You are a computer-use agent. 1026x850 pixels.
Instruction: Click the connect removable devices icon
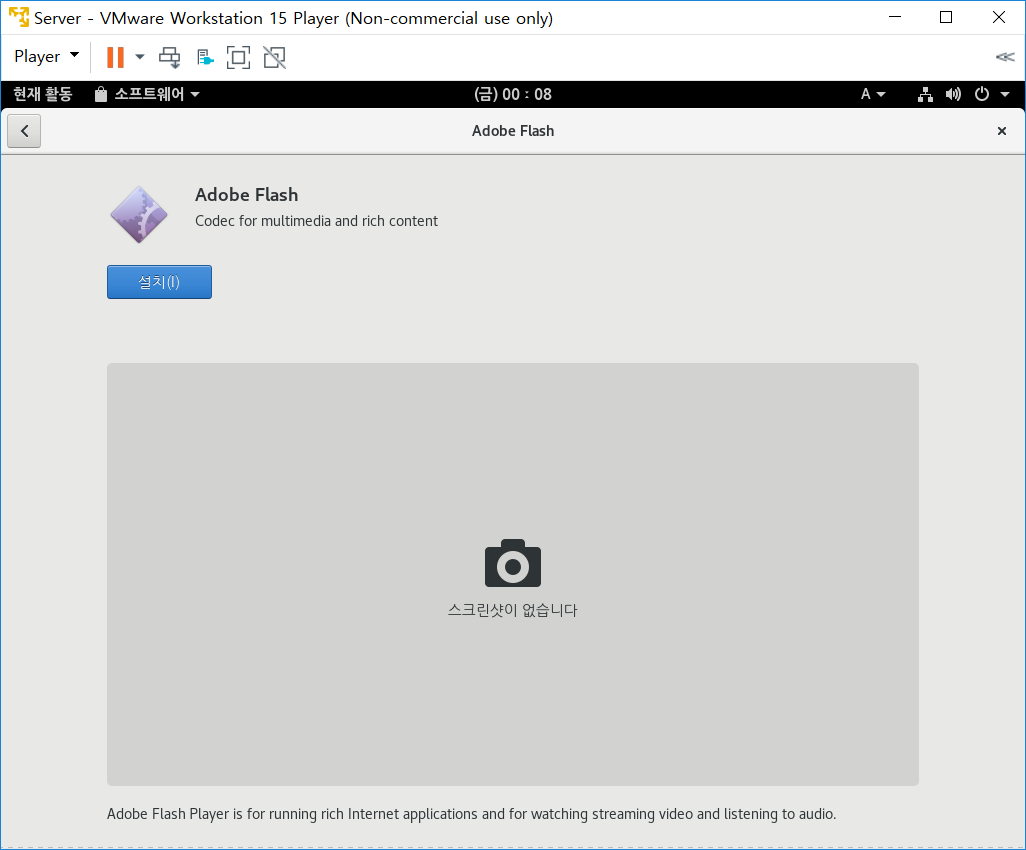coord(205,58)
